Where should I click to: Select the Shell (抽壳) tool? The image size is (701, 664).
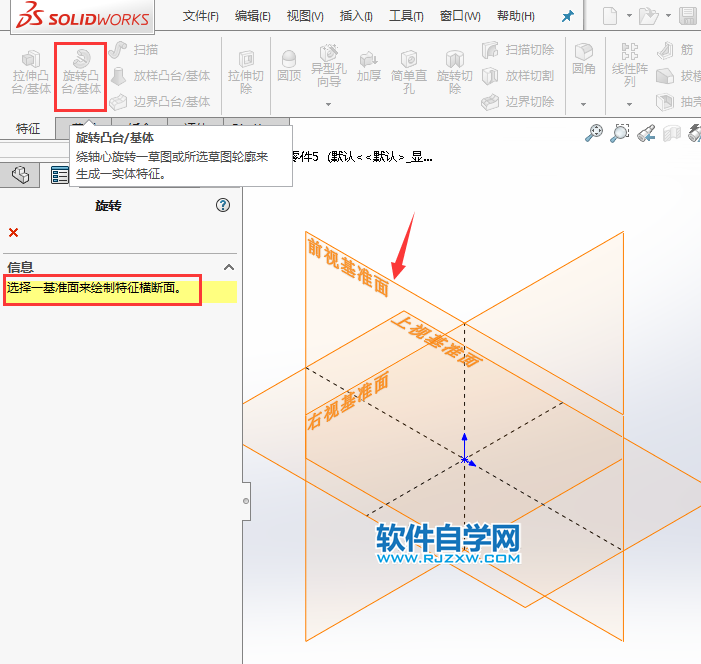(x=678, y=102)
